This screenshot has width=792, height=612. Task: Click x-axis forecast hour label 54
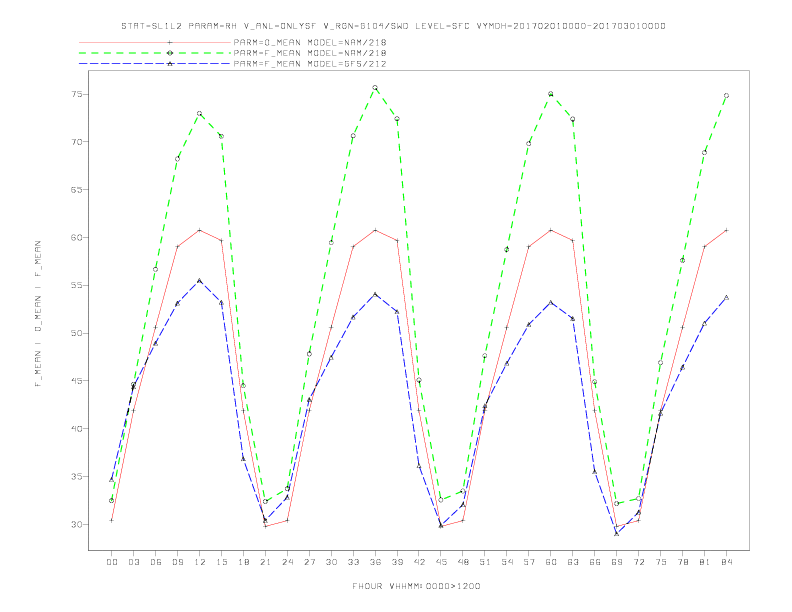coord(507,562)
